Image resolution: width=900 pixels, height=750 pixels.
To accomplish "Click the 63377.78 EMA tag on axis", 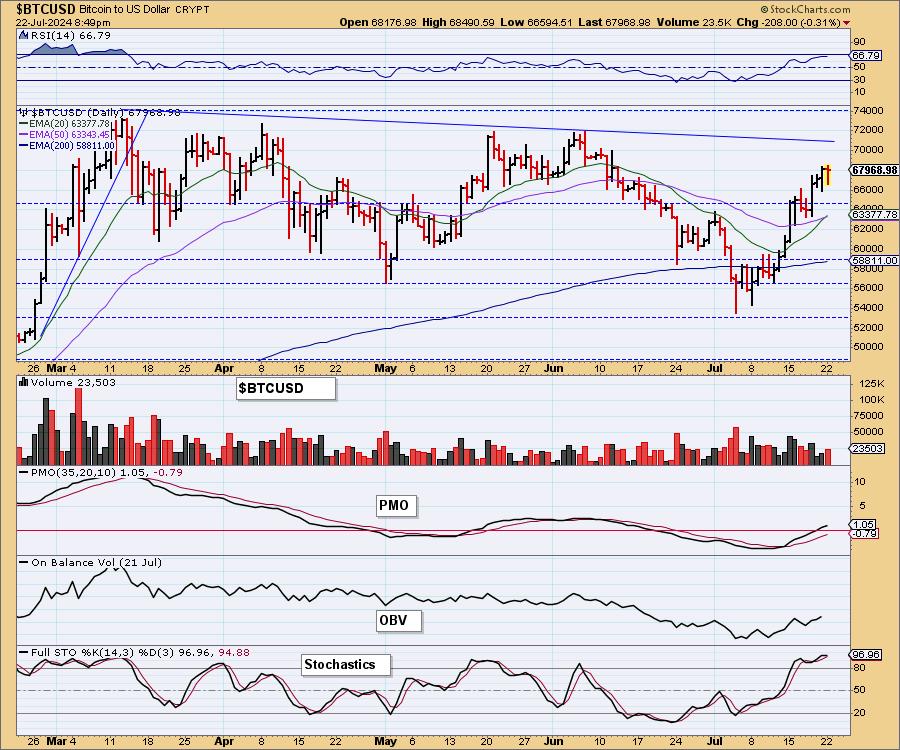I will [x=875, y=215].
